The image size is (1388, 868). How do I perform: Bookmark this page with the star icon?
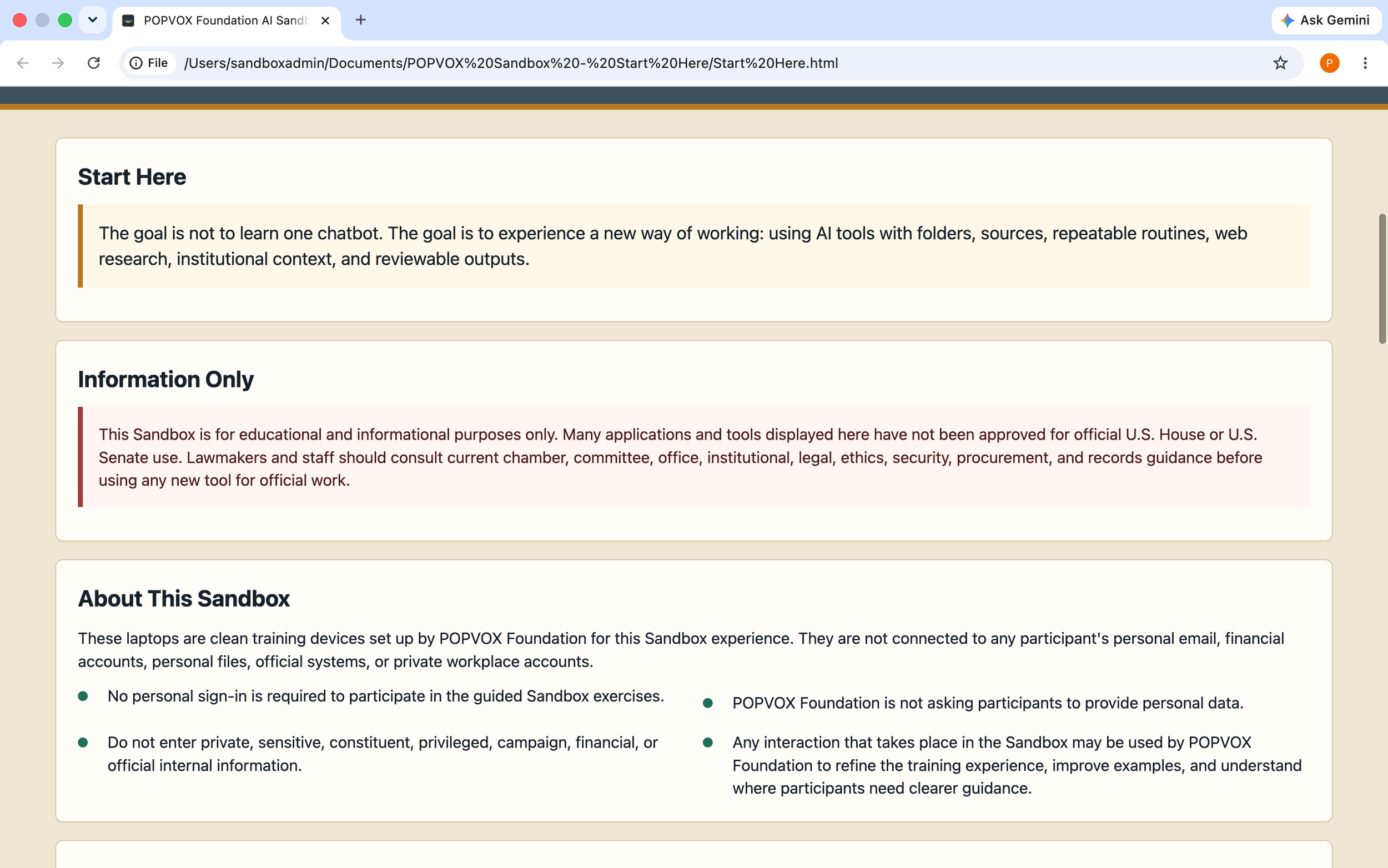[1280, 63]
